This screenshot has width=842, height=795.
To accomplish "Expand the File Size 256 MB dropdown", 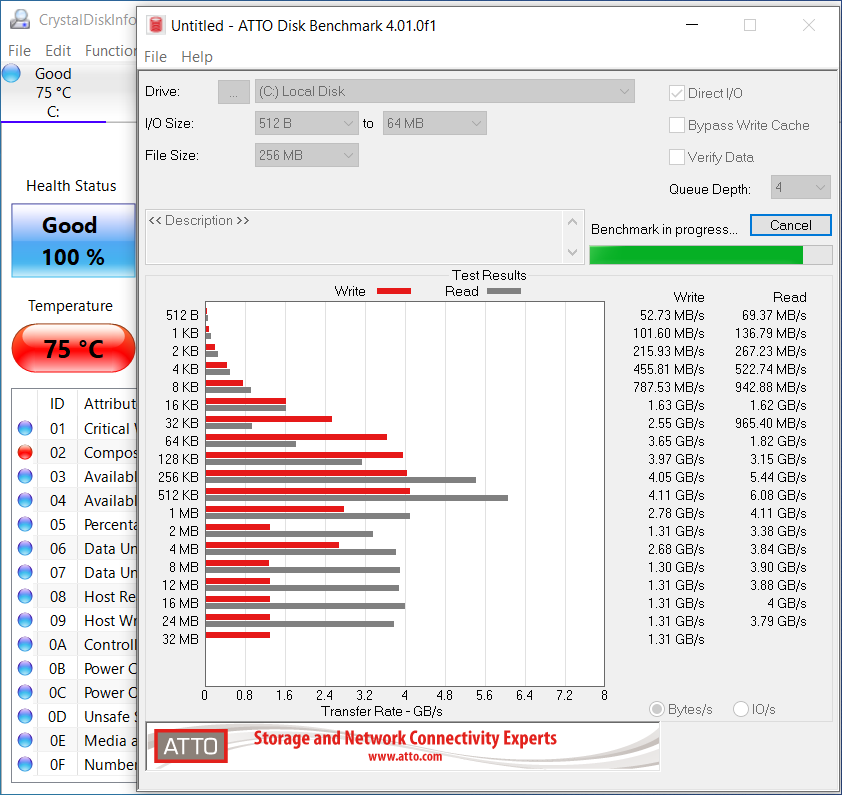I will click(307, 155).
